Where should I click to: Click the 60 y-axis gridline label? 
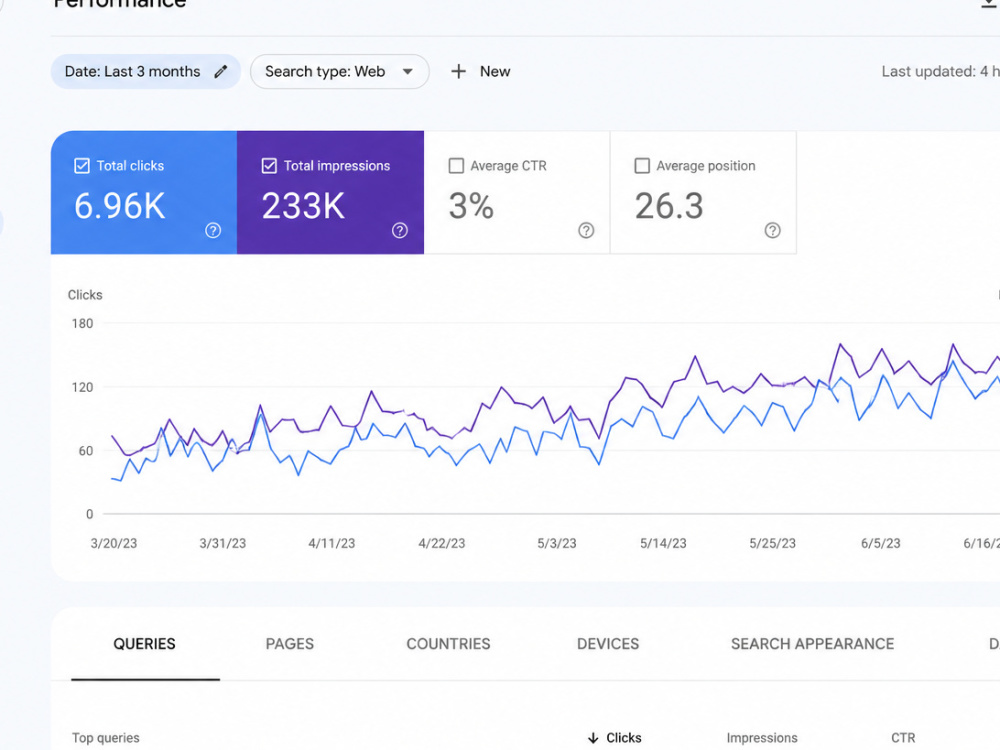tap(86, 451)
